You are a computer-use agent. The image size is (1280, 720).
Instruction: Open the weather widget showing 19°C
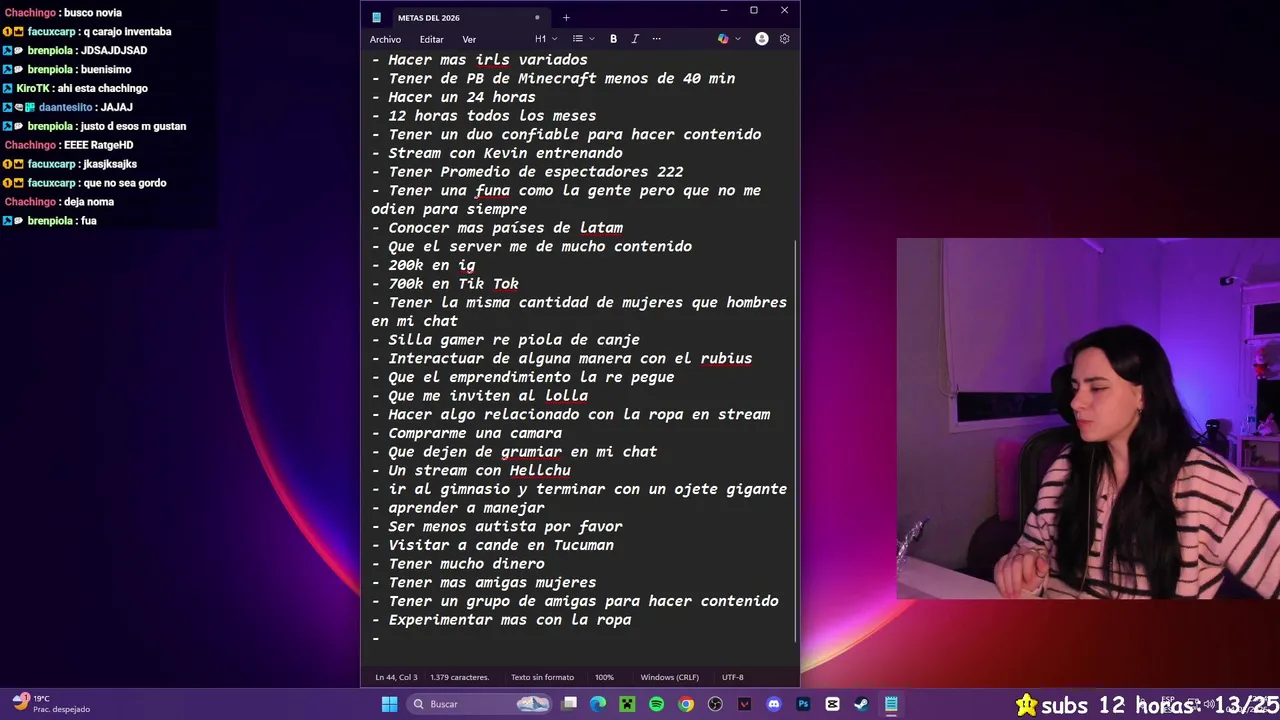tap(51, 704)
